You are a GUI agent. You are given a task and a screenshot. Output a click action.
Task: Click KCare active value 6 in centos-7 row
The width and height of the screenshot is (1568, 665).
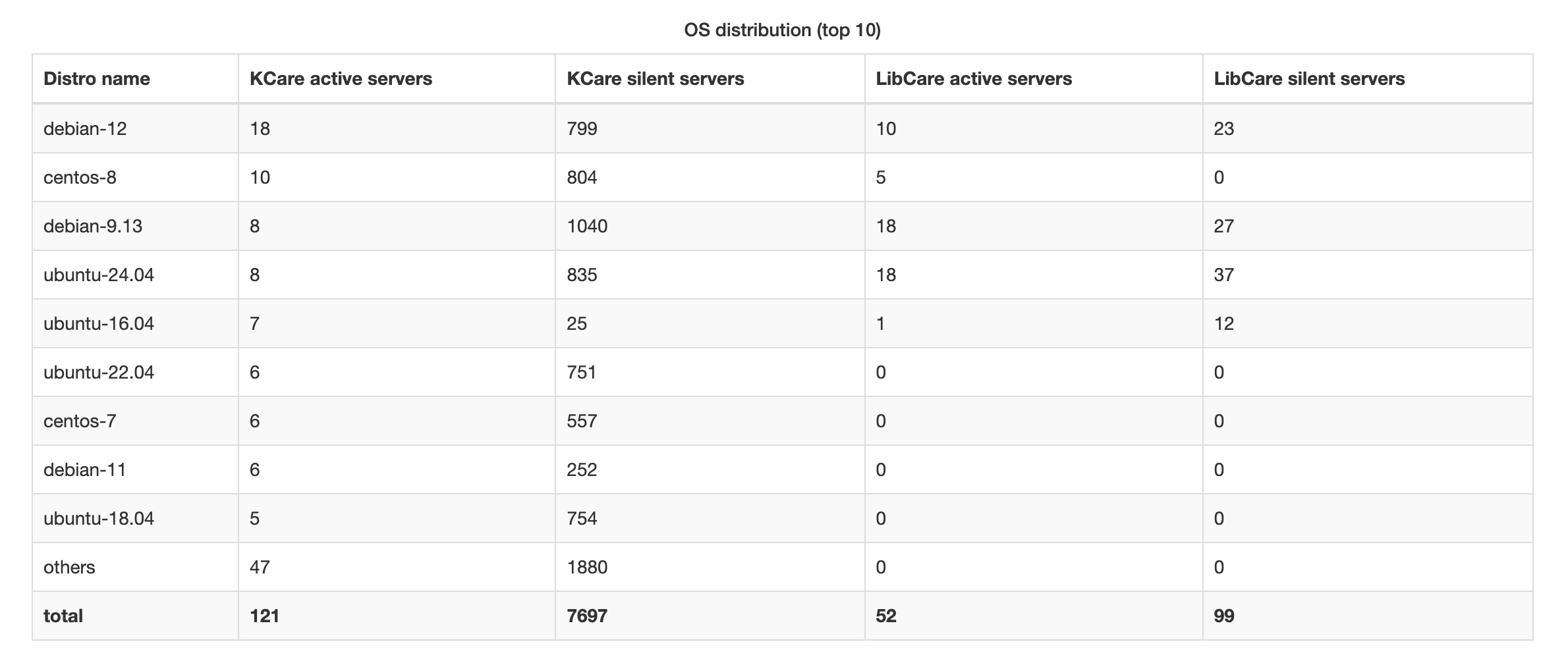tap(255, 421)
